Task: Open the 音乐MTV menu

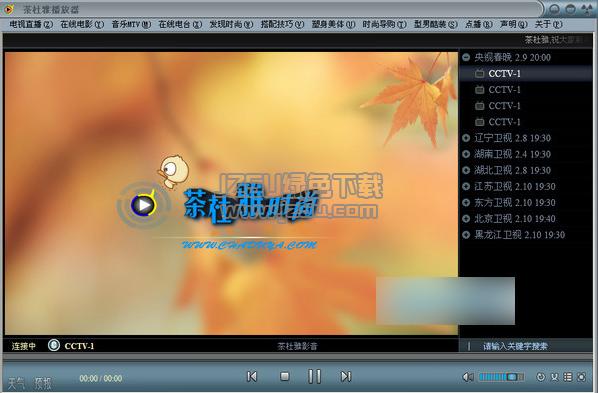Action: (131, 24)
